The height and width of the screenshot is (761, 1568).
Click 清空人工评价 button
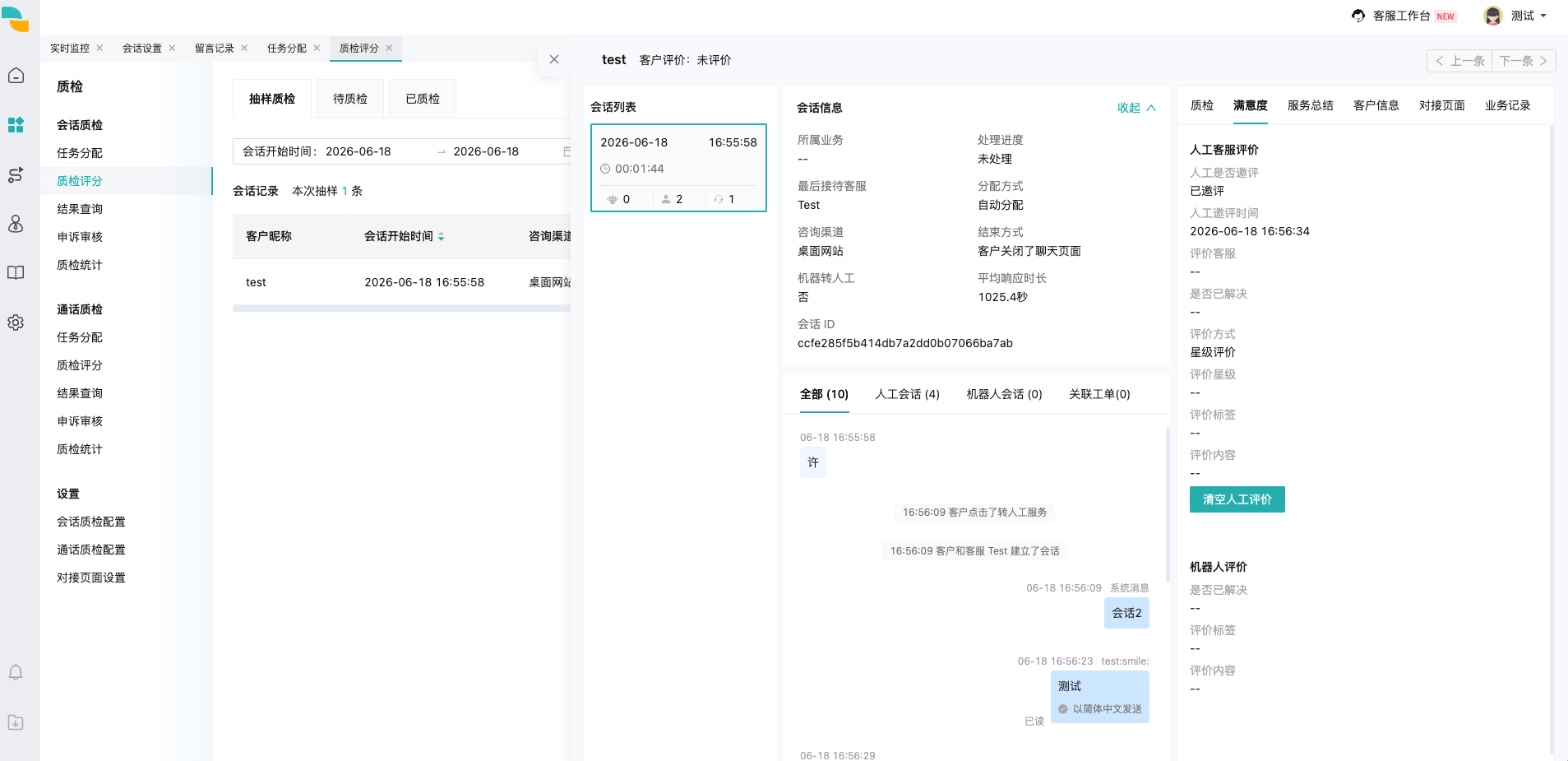click(1237, 499)
